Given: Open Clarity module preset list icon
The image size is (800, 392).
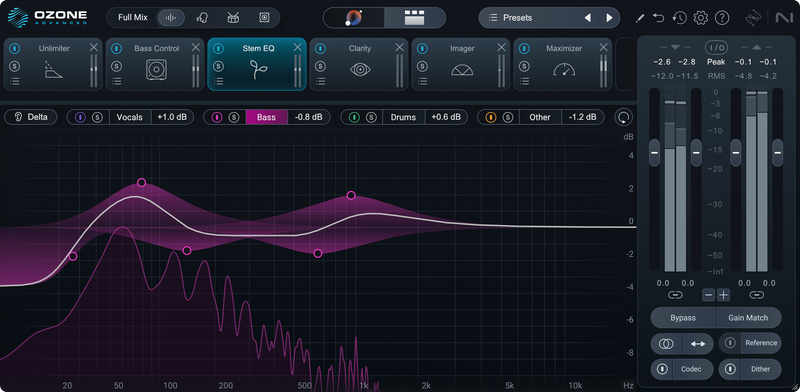Looking at the screenshot, I should tap(320, 81).
